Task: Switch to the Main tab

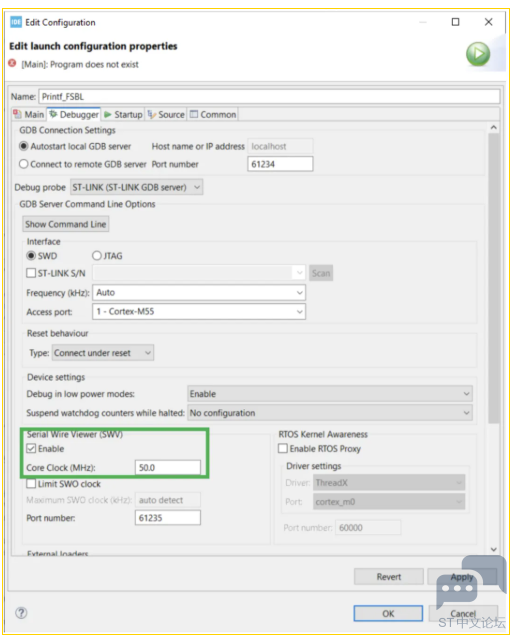Action: click(x=28, y=114)
